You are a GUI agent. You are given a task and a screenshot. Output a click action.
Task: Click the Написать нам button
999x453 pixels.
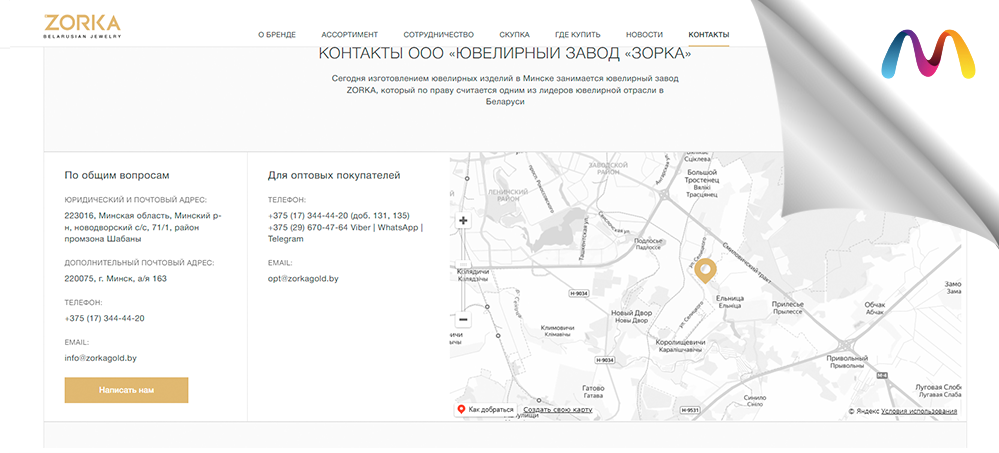[x=126, y=390]
